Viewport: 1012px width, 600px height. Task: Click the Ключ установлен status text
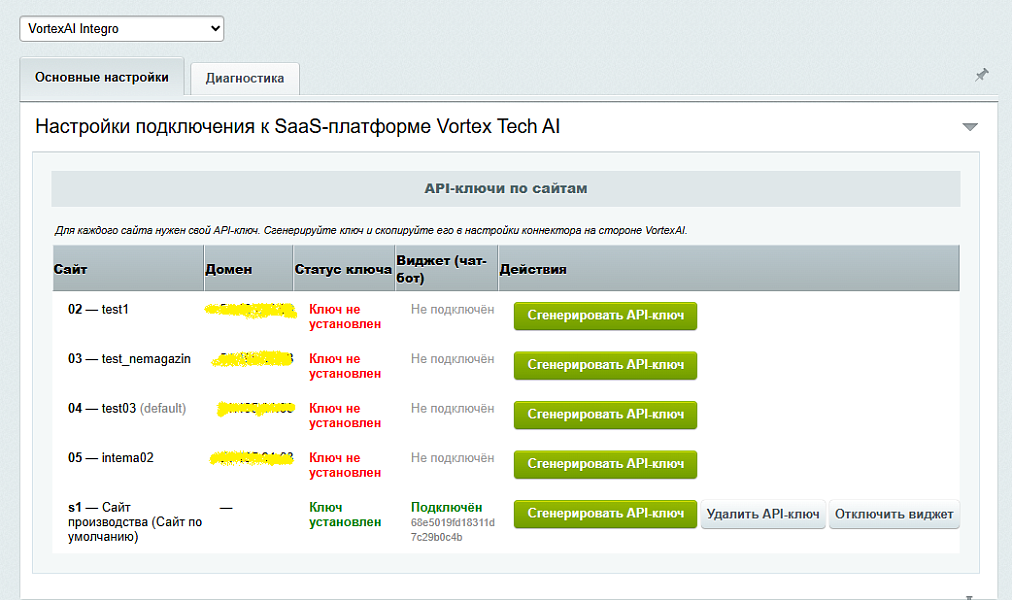(345, 515)
